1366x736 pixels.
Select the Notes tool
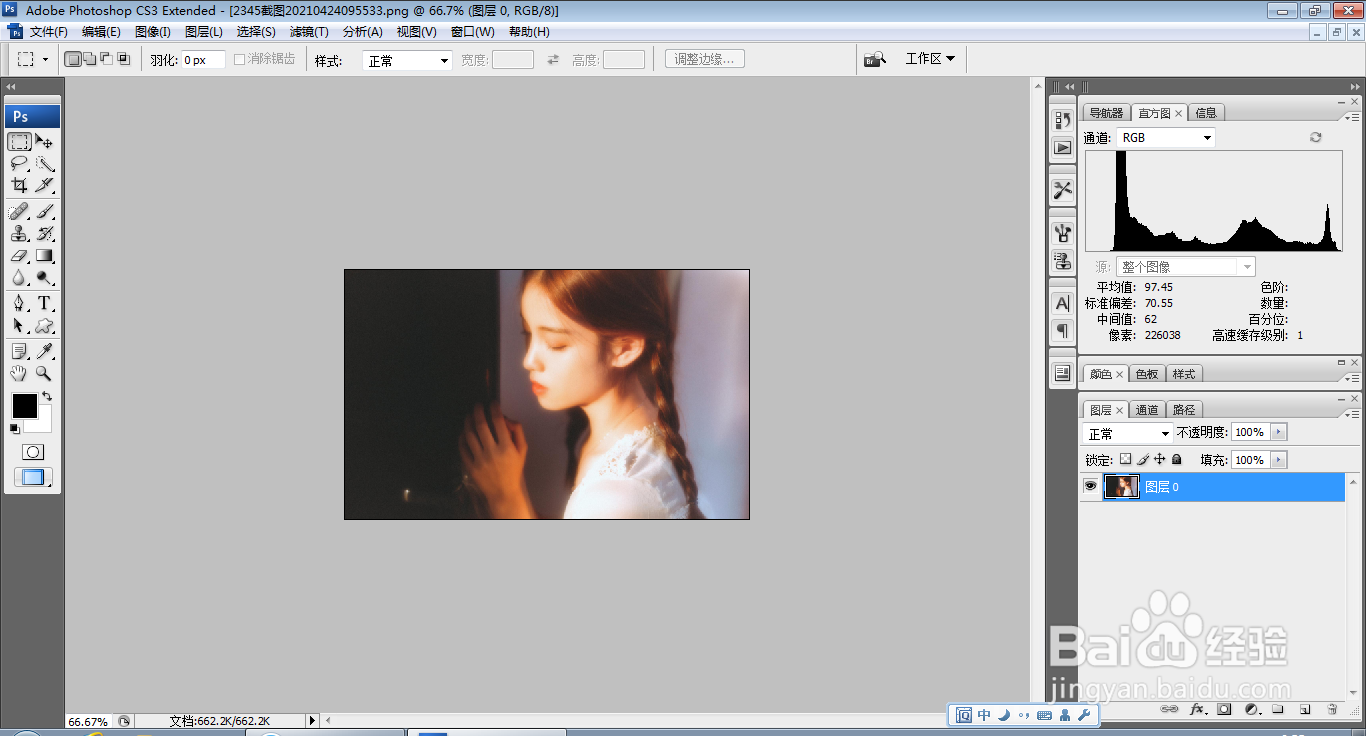tap(20, 351)
